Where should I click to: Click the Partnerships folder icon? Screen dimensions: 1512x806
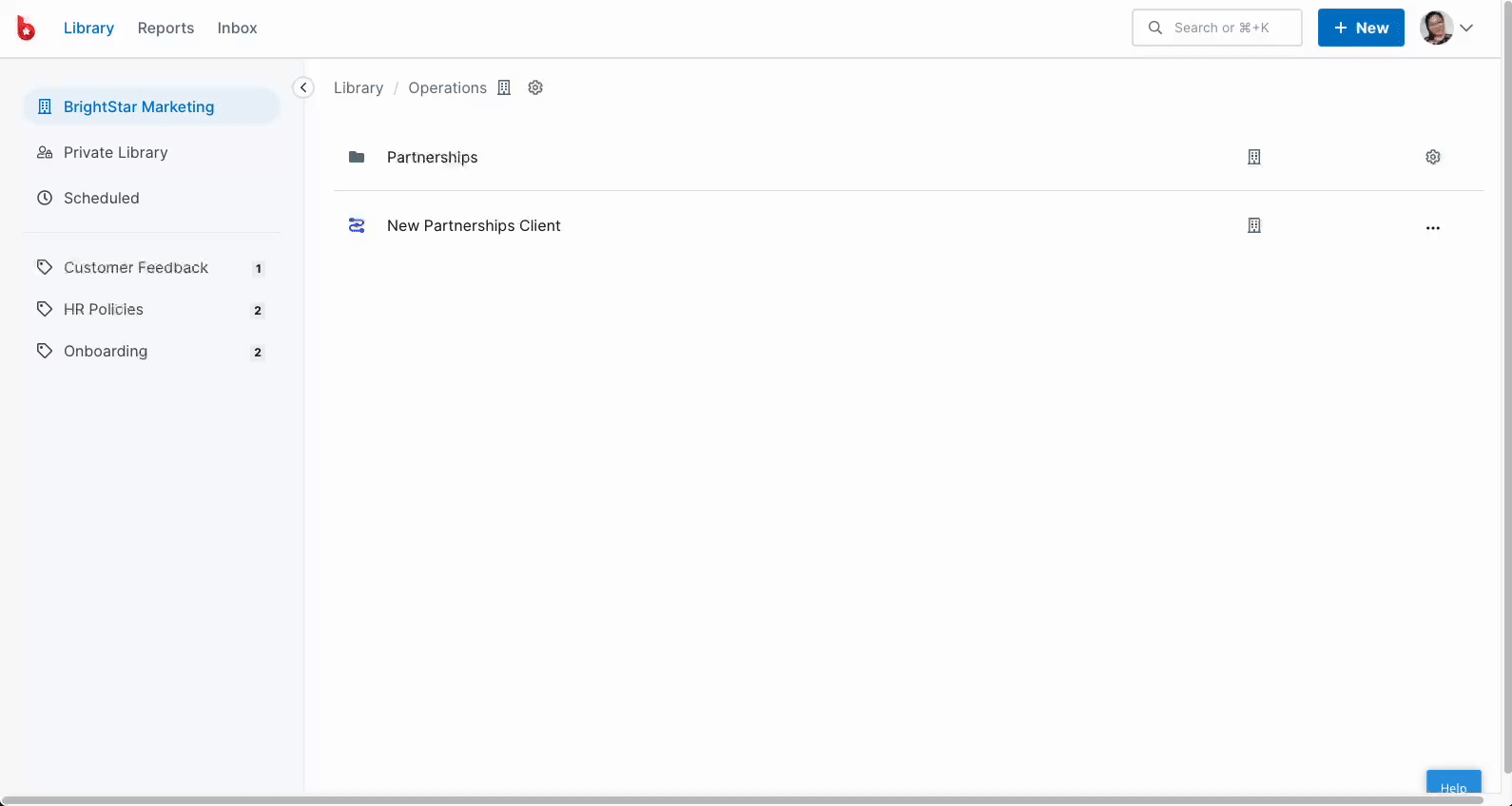pos(357,157)
